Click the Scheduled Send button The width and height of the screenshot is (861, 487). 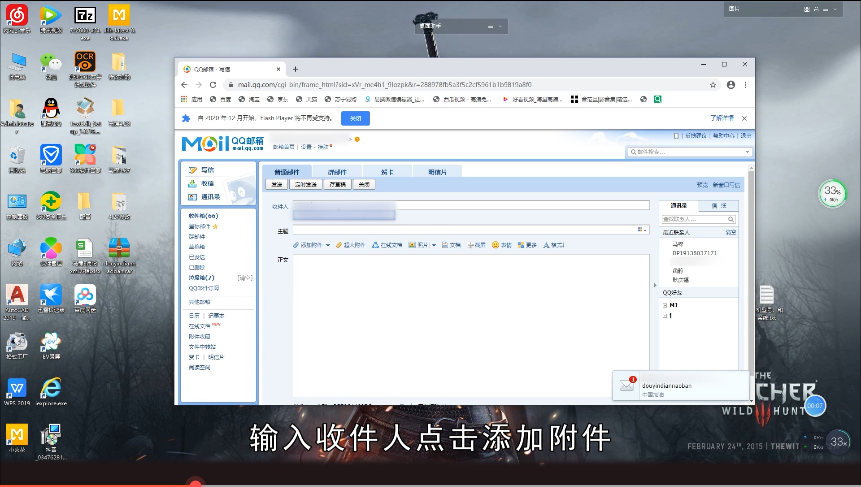306,184
